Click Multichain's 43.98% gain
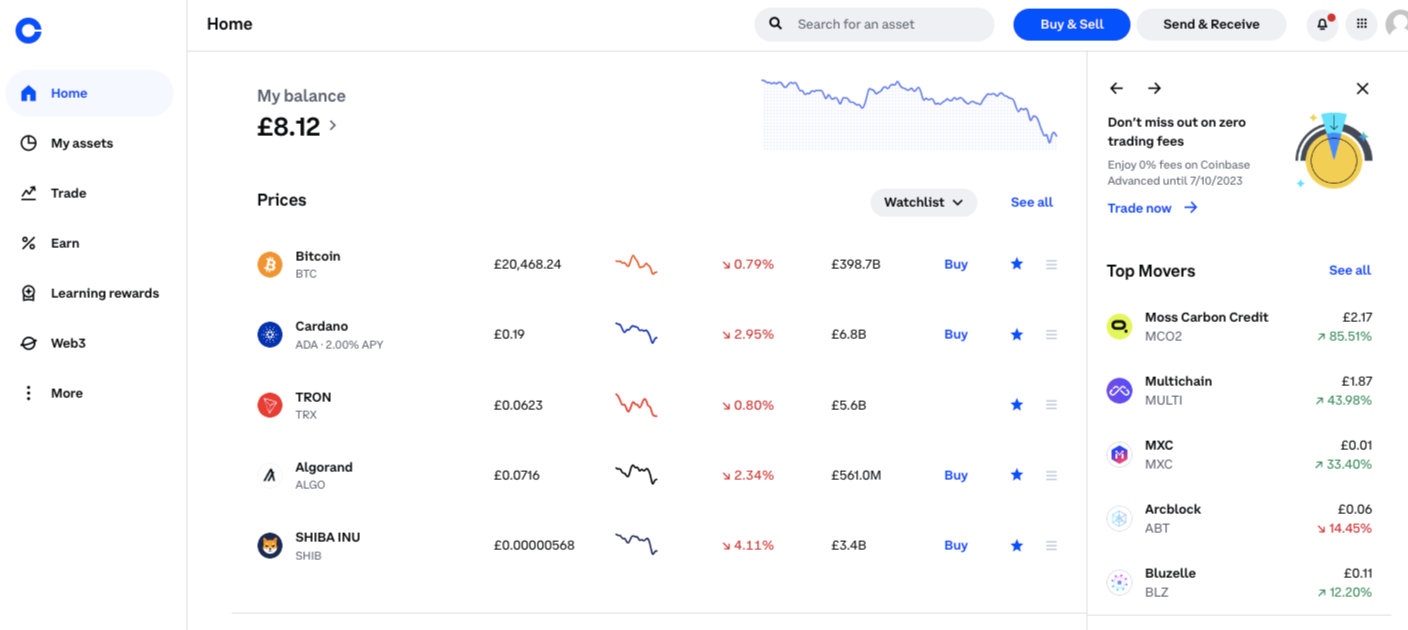The width and height of the screenshot is (1408, 630). [x=1343, y=400]
